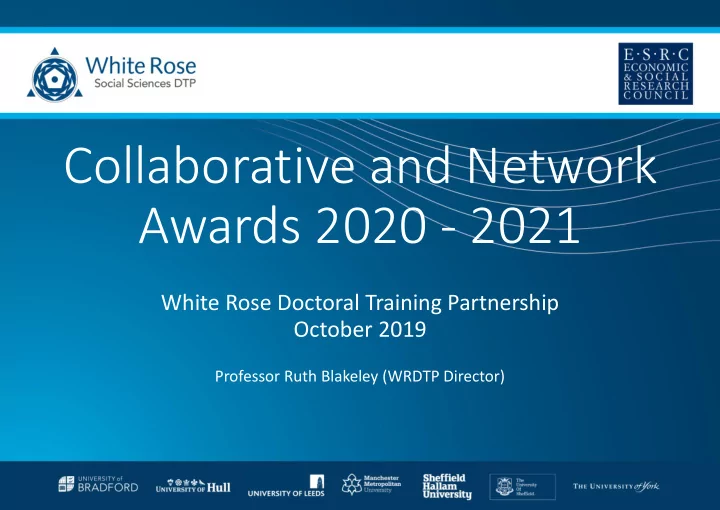The width and height of the screenshot is (720, 510).
Task: Click title line 'Collaborative and Network'
Action: 360,166
